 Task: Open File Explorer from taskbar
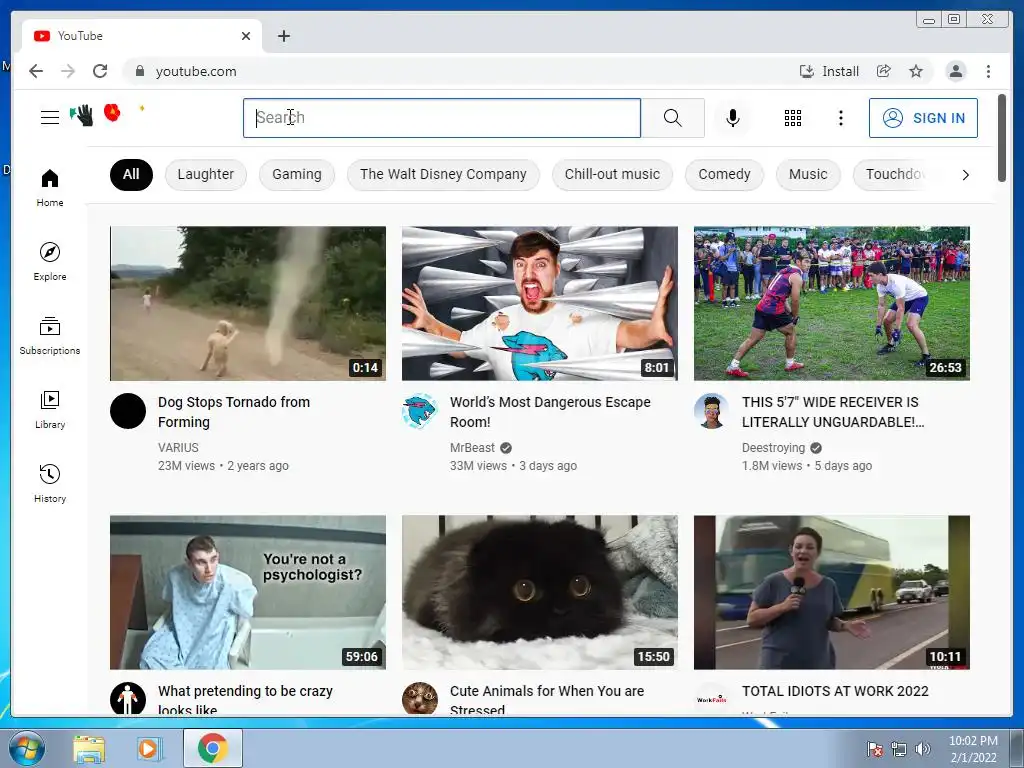89,748
